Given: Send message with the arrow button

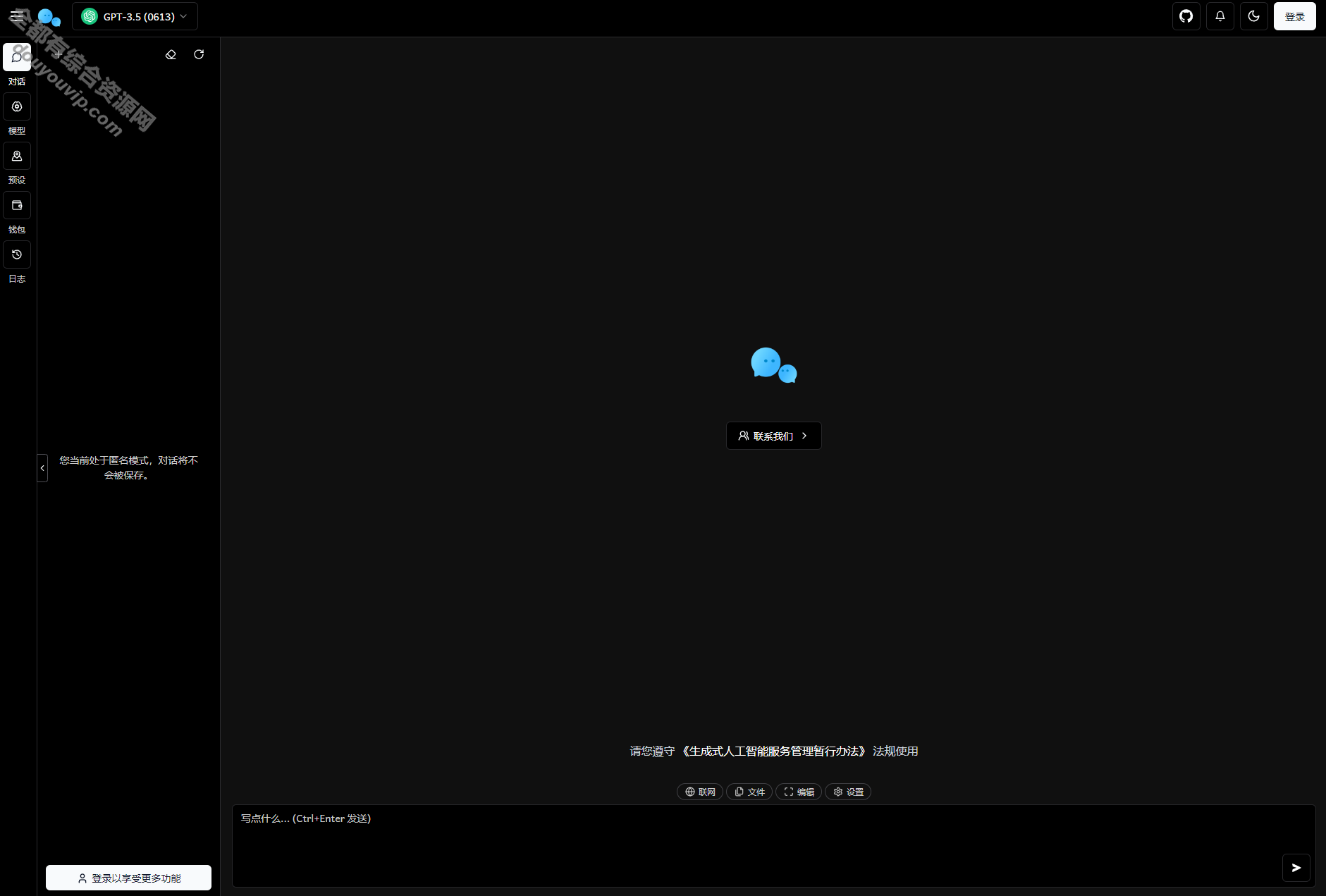Looking at the screenshot, I should click(x=1296, y=868).
